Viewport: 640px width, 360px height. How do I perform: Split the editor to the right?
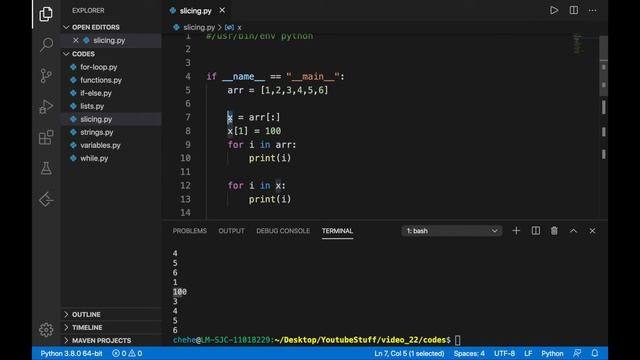(x=573, y=10)
